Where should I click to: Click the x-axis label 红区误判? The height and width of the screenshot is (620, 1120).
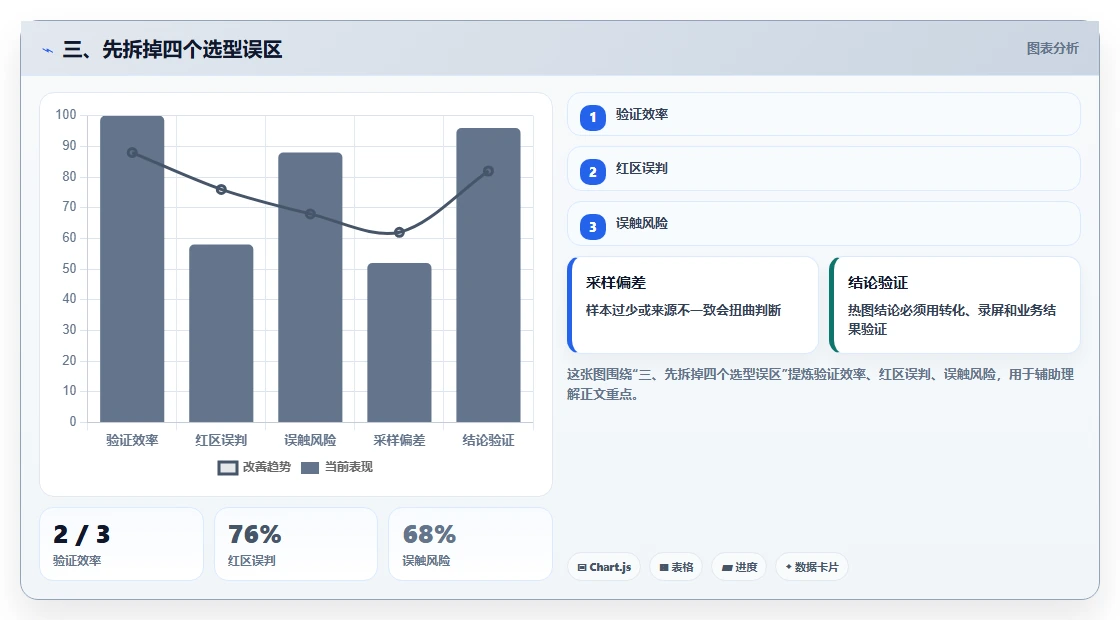coord(221,441)
